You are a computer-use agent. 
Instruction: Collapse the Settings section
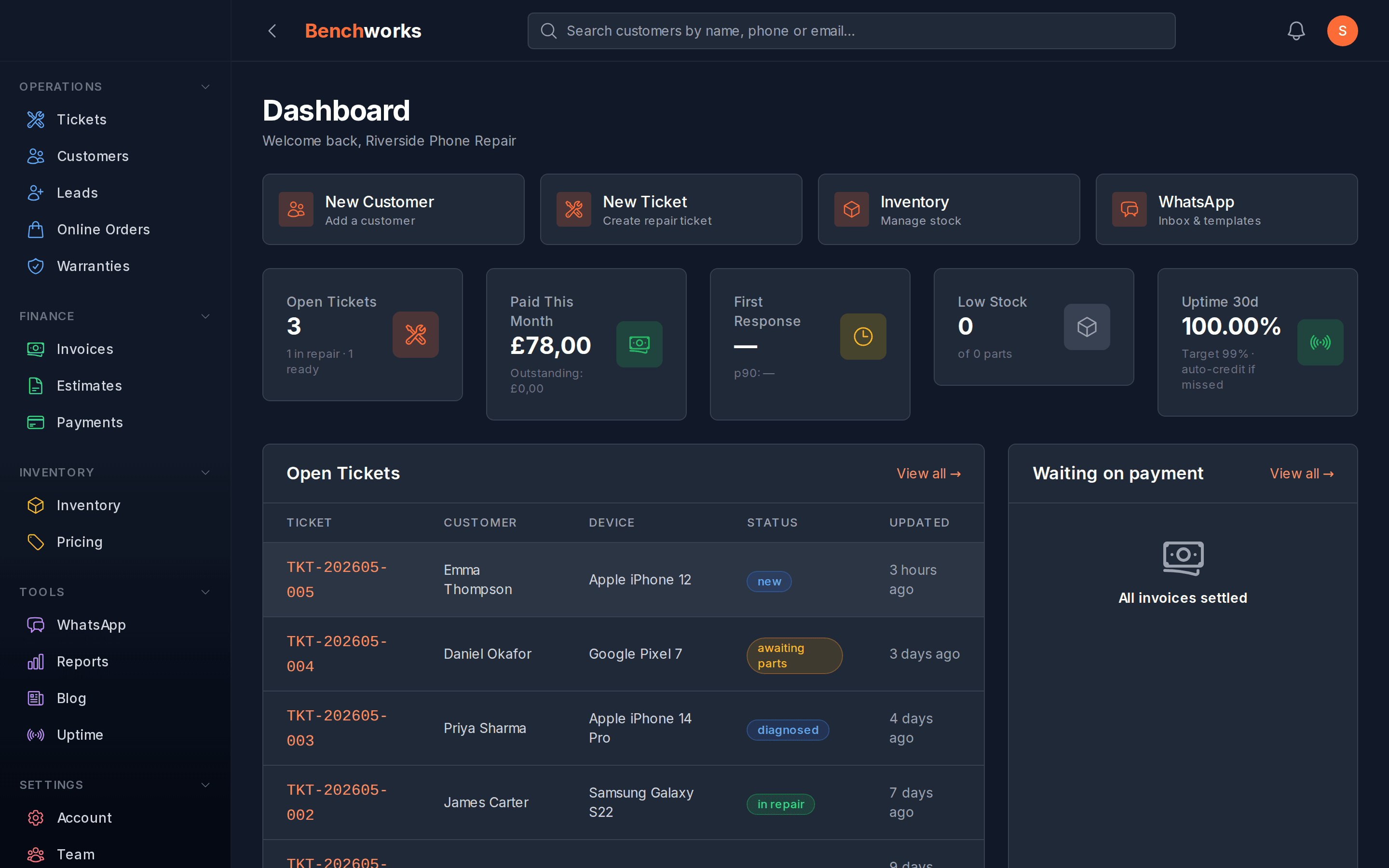[x=205, y=785]
